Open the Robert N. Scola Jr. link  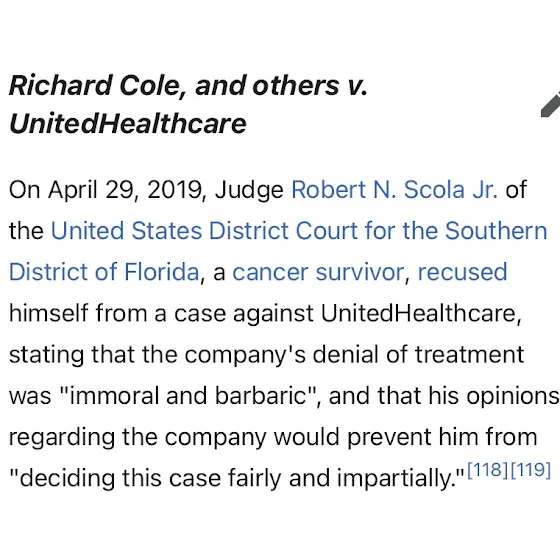point(395,189)
